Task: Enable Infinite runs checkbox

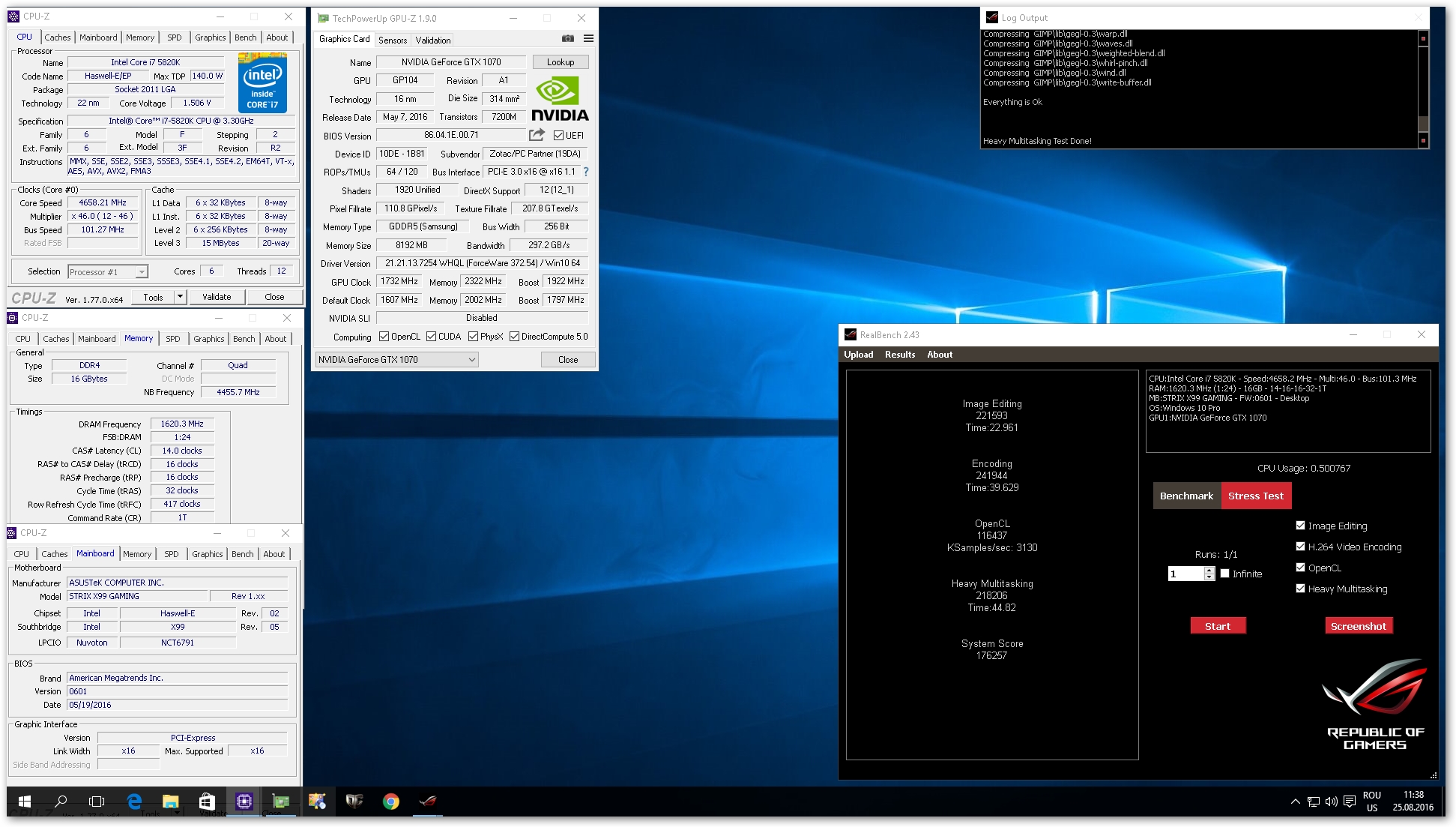Action: pos(1224,574)
